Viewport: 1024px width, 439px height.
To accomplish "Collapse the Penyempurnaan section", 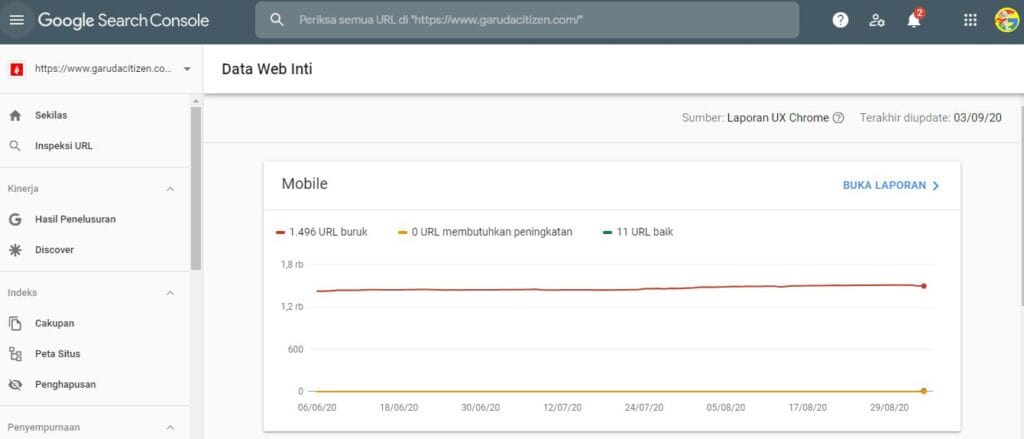I will 170,428.
